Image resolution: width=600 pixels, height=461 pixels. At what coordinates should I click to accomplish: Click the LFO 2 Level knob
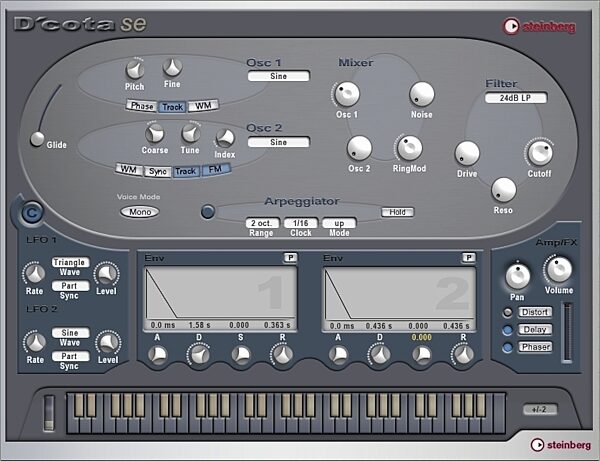[108, 343]
